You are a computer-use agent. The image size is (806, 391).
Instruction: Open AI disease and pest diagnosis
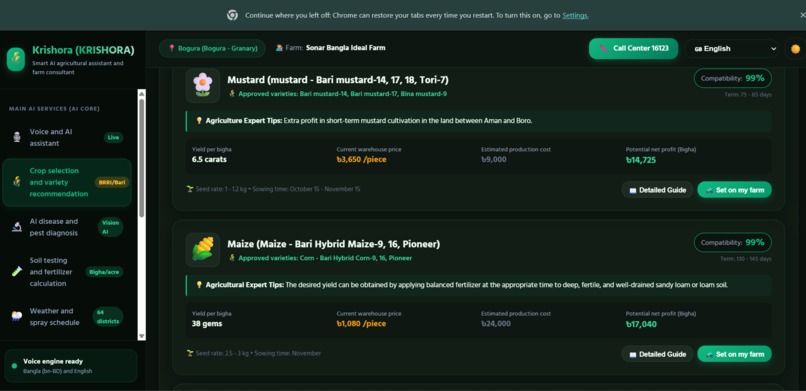coord(67,227)
